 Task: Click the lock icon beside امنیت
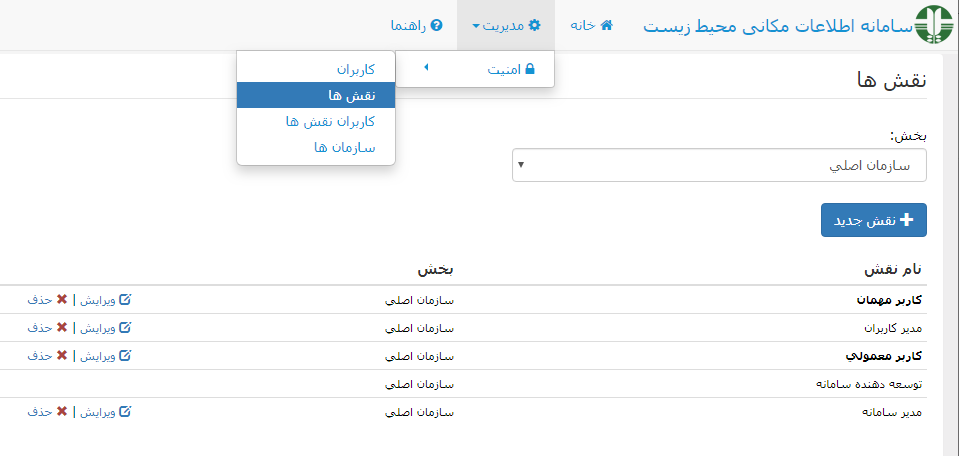point(530,68)
